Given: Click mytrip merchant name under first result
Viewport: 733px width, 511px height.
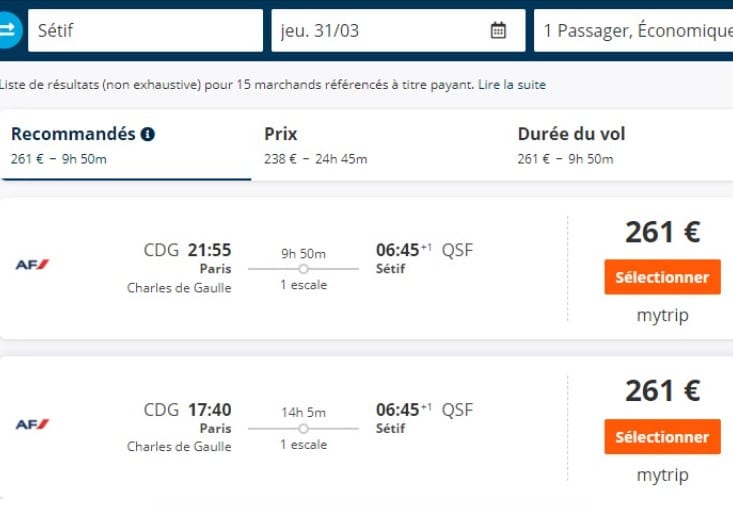Looking at the screenshot, I should click(x=662, y=315).
